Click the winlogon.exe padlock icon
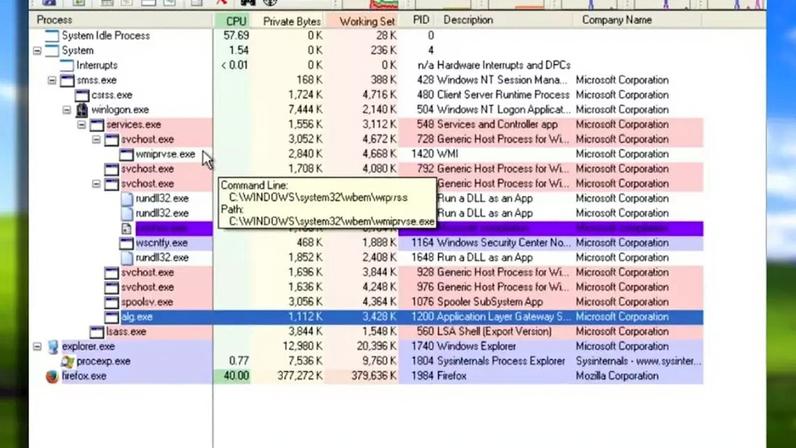796x448 pixels. pos(82,110)
